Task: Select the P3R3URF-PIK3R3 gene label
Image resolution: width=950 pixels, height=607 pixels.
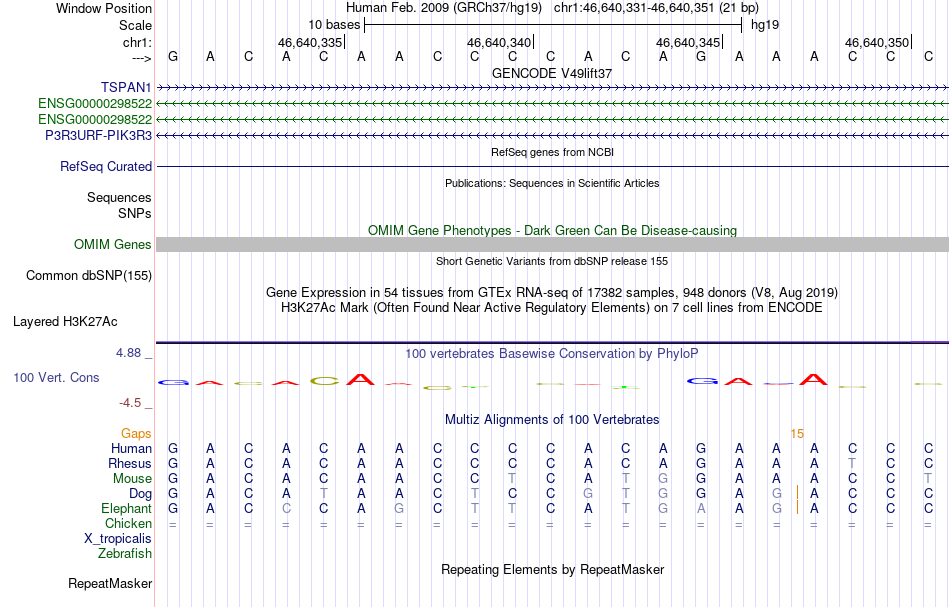Action: tap(99, 135)
